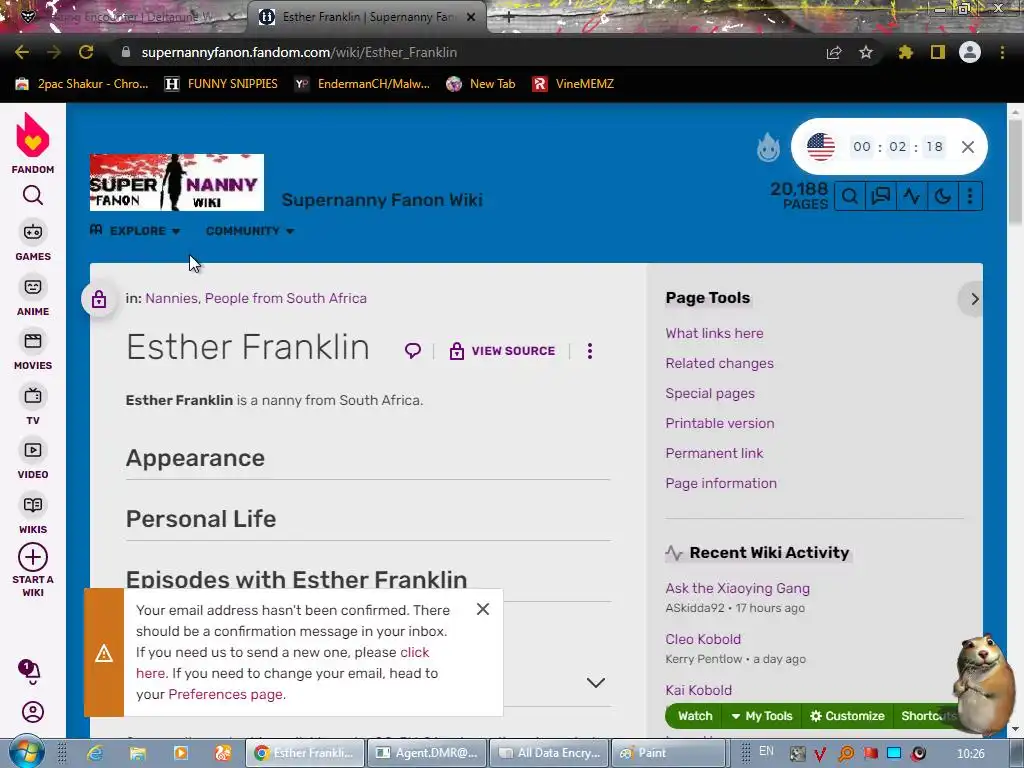
Task: Open the wiki header more options dots
Action: click(x=970, y=196)
